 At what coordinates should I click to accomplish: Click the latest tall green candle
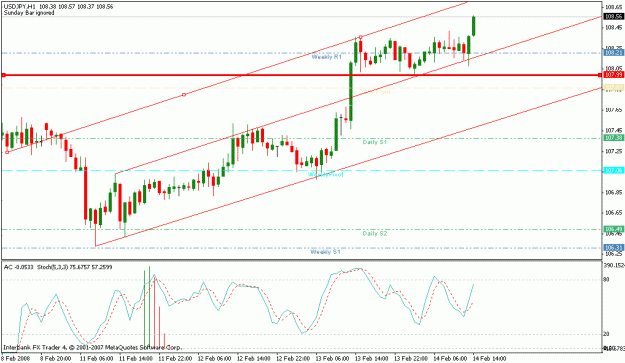474,26
